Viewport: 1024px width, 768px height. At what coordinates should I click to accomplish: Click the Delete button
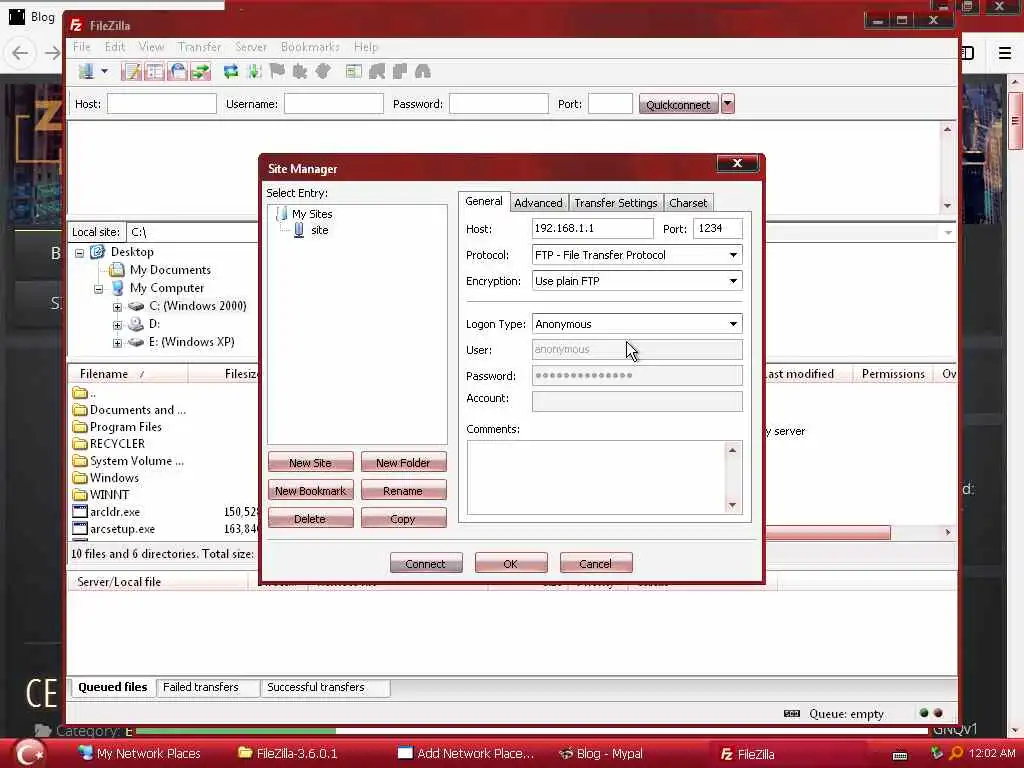point(310,519)
